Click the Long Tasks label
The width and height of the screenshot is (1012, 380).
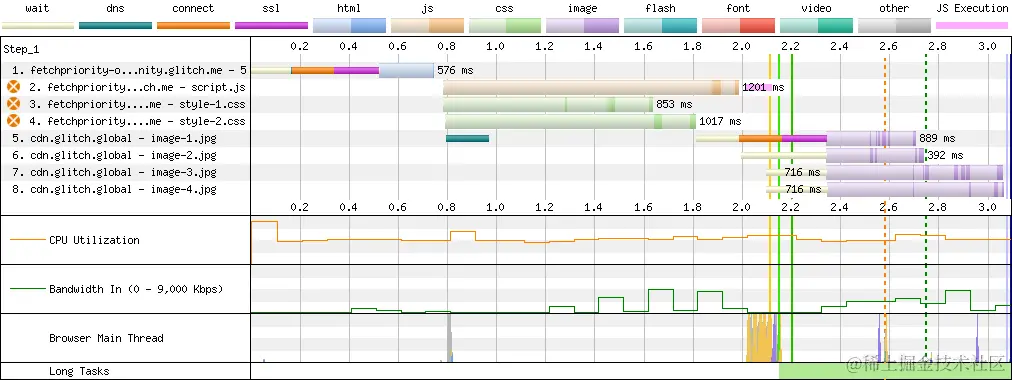pos(79,371)
